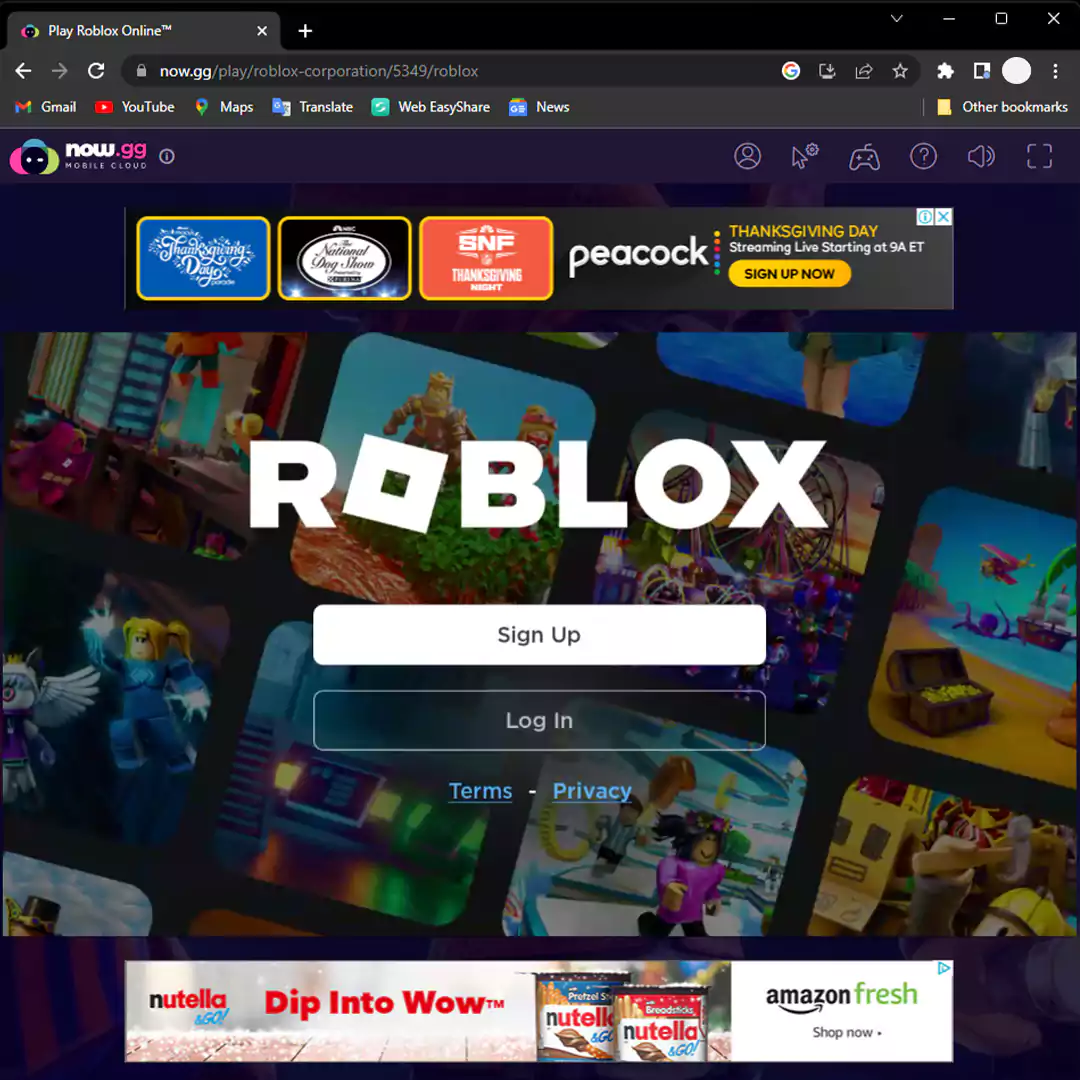Share this page using the share icon

(x=864, y=71)
